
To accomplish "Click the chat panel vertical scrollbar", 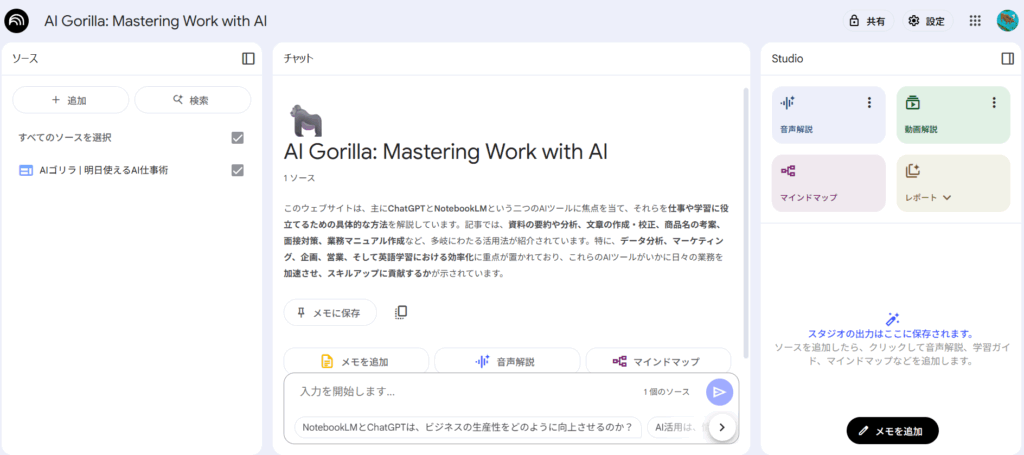I will pos(746,222).
